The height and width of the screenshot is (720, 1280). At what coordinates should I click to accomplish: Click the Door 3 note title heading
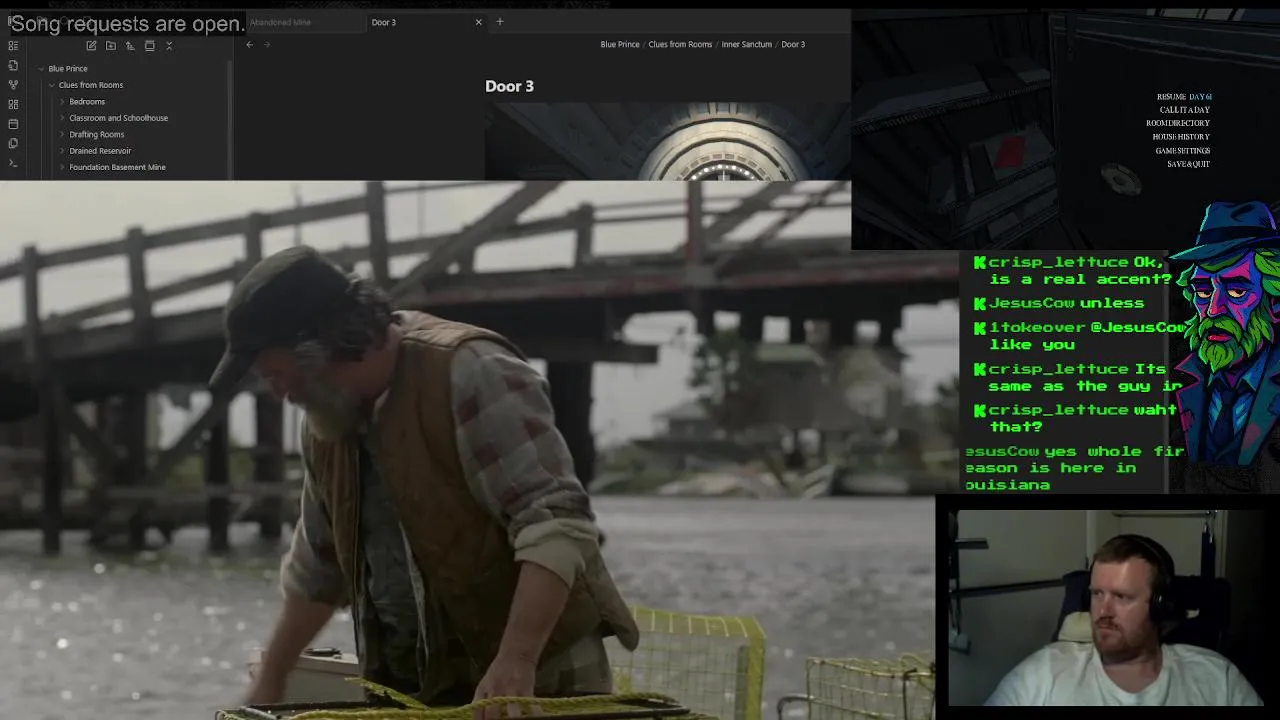(x=510, y=86)
